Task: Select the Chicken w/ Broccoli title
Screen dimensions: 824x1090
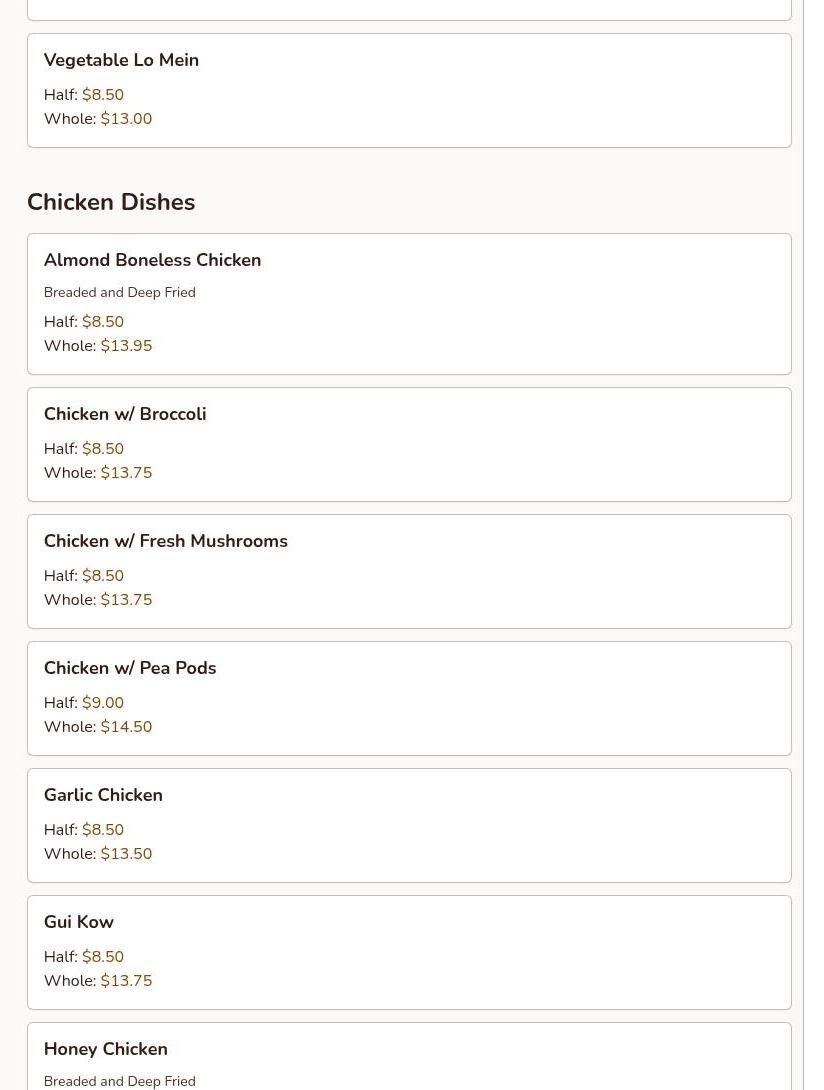Action: point(125,414)
